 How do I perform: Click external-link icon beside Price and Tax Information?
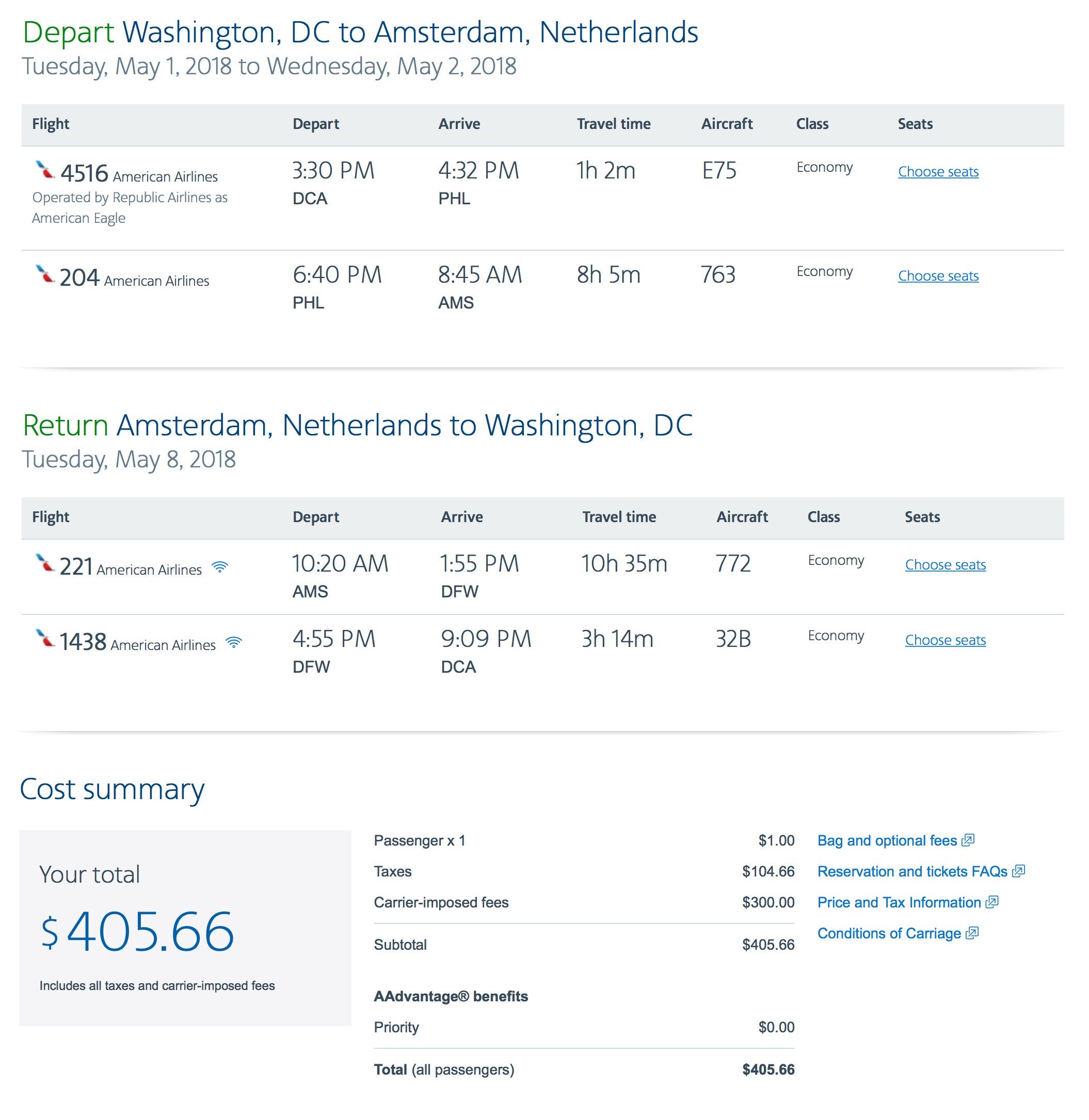pyautogui.click(x=992, y=902)
